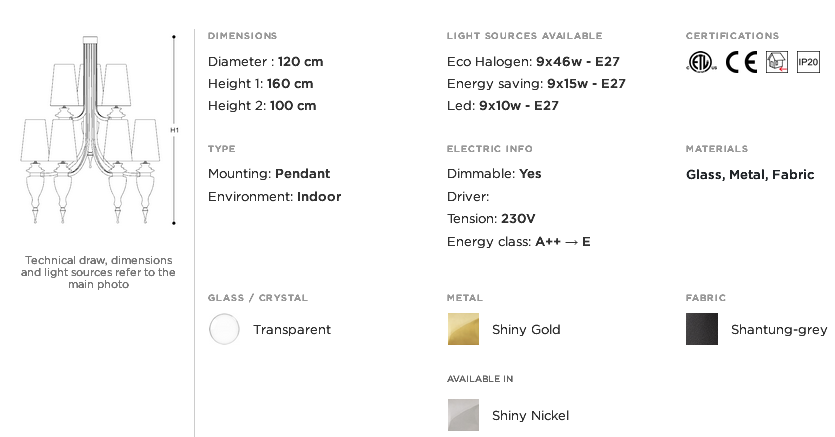Image resolution: width=835 pixels, height=437 pixels.
Task: Click the IP20 rating icon
Action: (808, 62)
